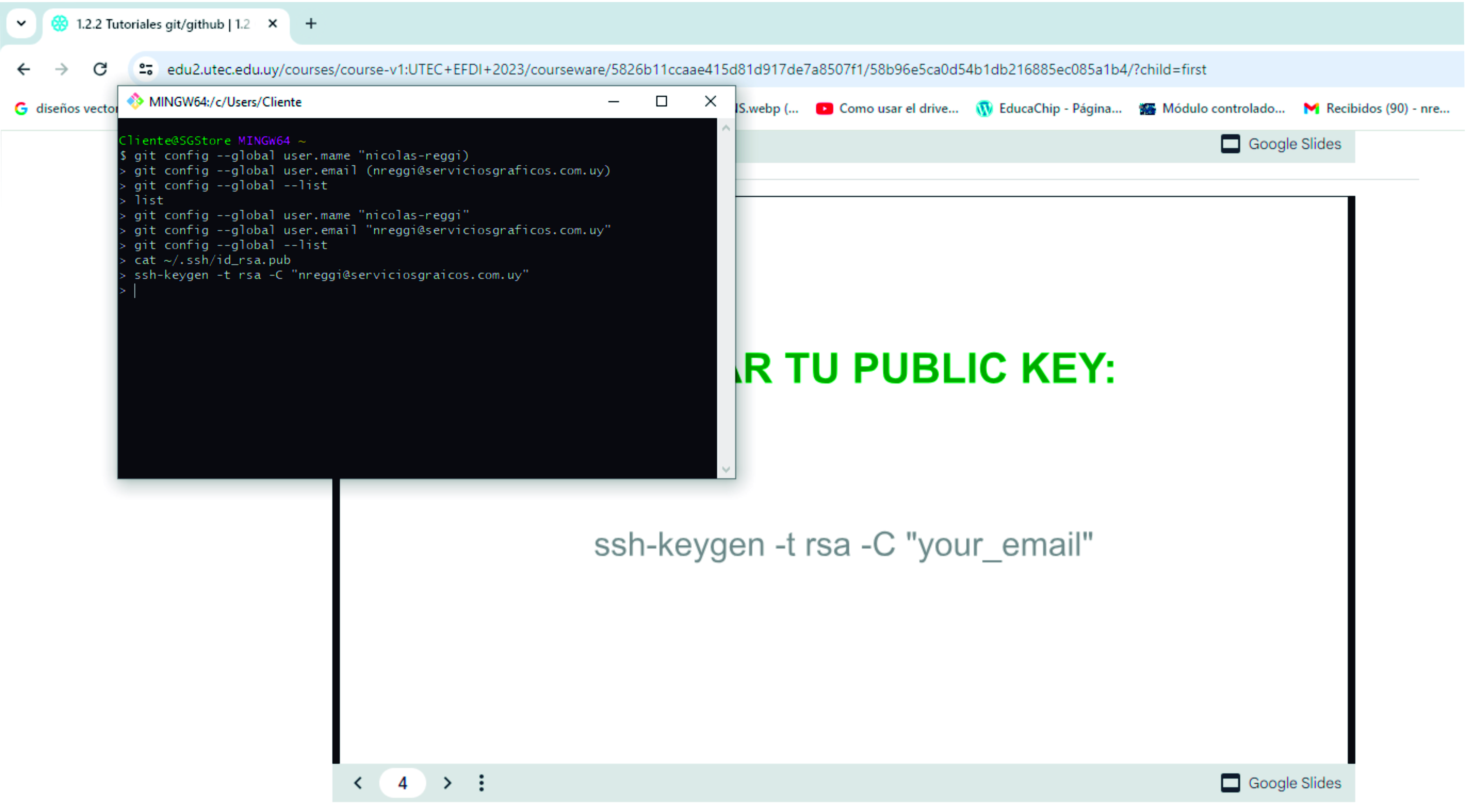Screen dimensions: 1470x812
Task: Open the Recibidos (90) Gmail bookmark
Action: click(1376, 108)
